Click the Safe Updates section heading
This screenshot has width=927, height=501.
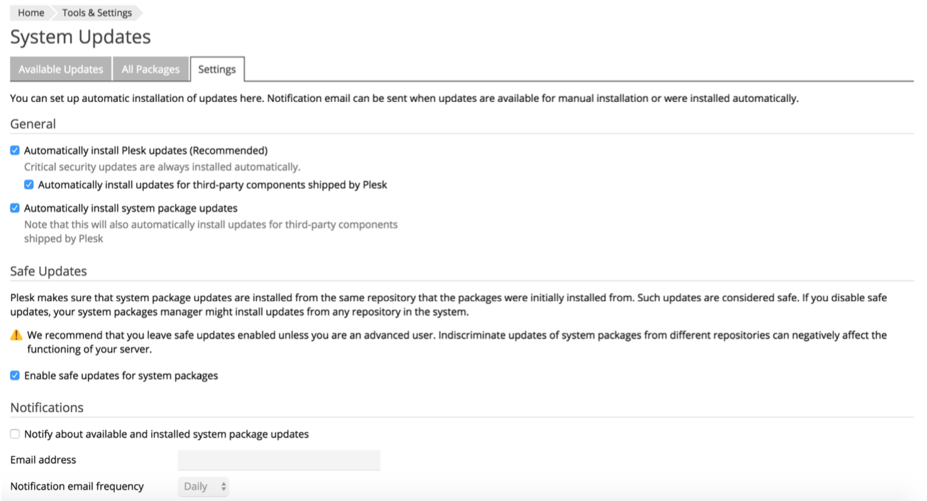[48, 271]
